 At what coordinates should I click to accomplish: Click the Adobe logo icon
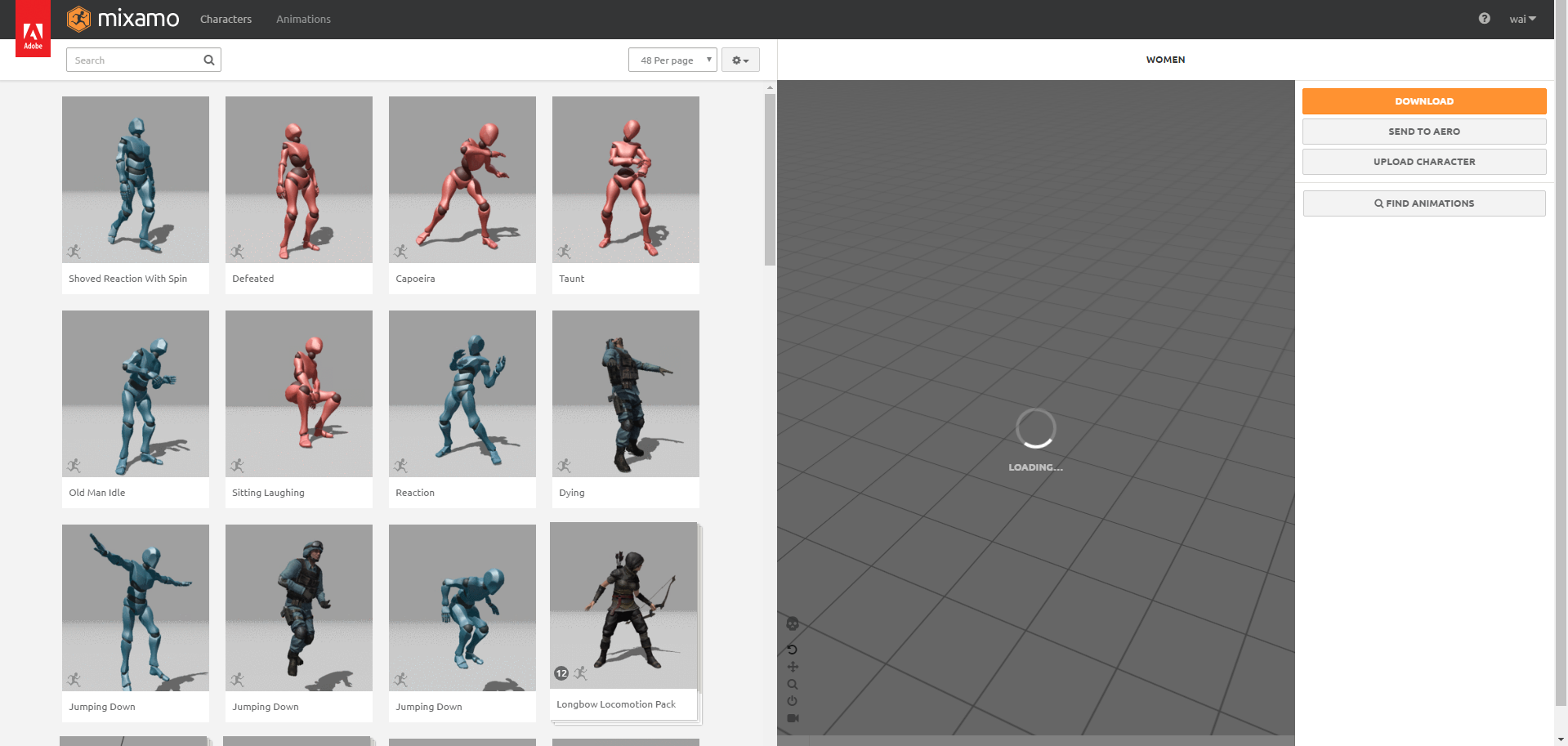tap(33, 29)
